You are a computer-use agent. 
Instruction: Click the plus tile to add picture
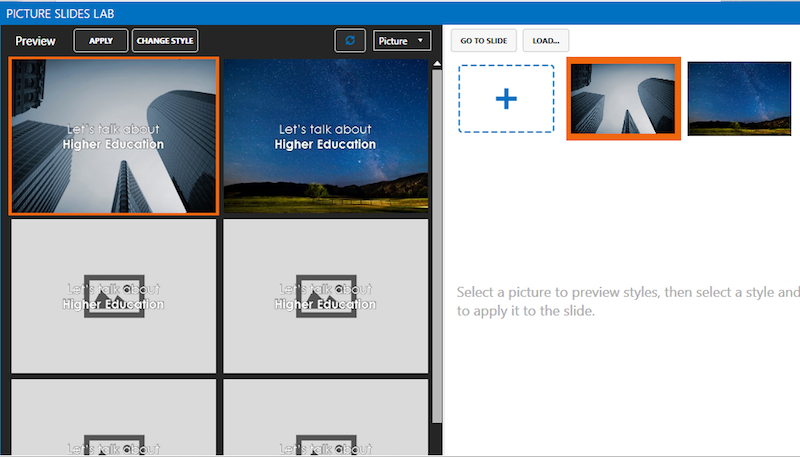click(506, 99)
